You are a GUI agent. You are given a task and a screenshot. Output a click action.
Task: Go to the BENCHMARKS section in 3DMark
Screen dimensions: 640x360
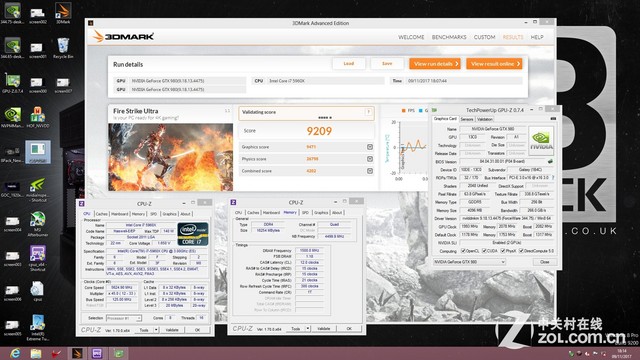click(x=449, y=37)
